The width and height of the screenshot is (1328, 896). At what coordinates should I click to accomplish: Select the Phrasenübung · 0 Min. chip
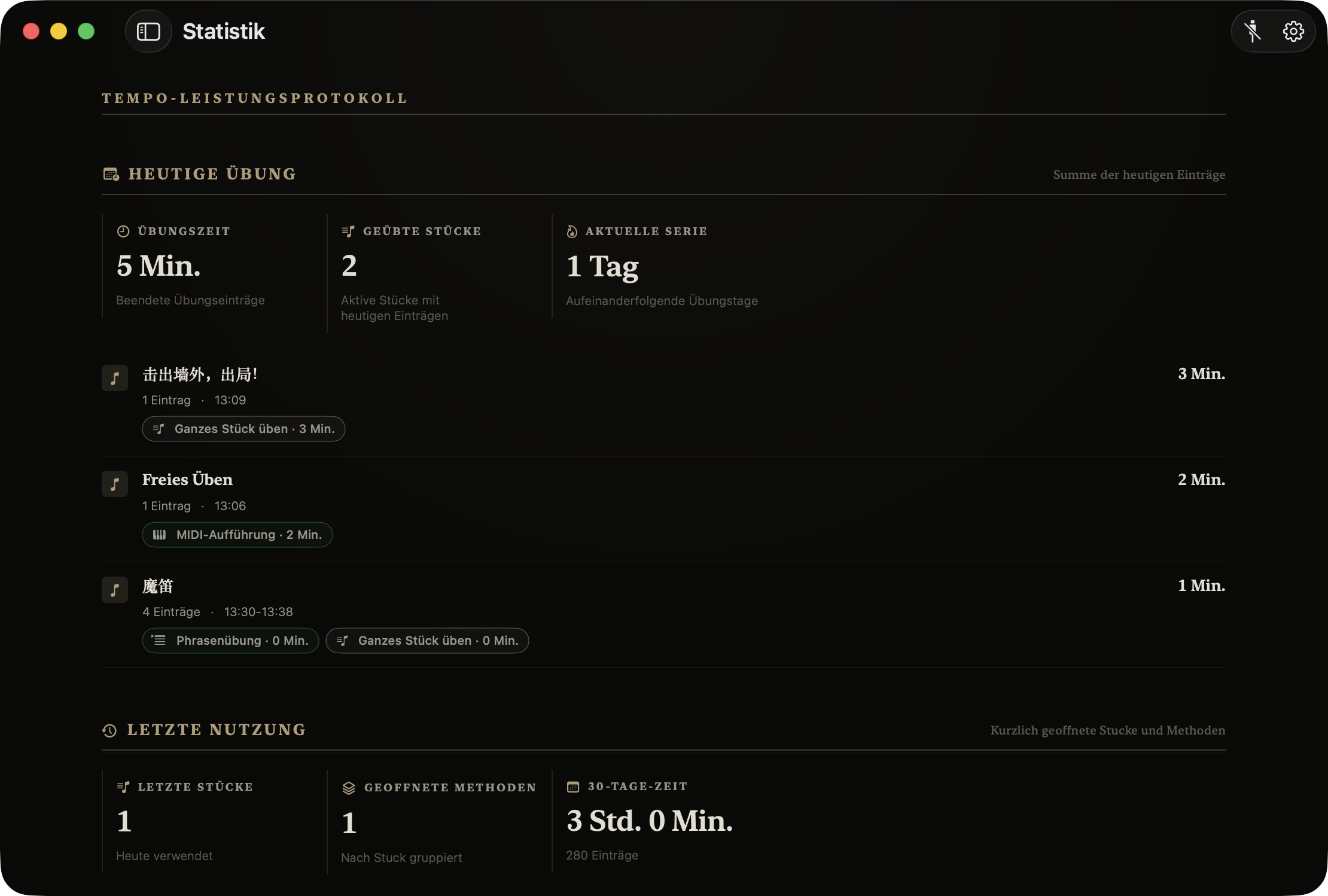[230, 641]
